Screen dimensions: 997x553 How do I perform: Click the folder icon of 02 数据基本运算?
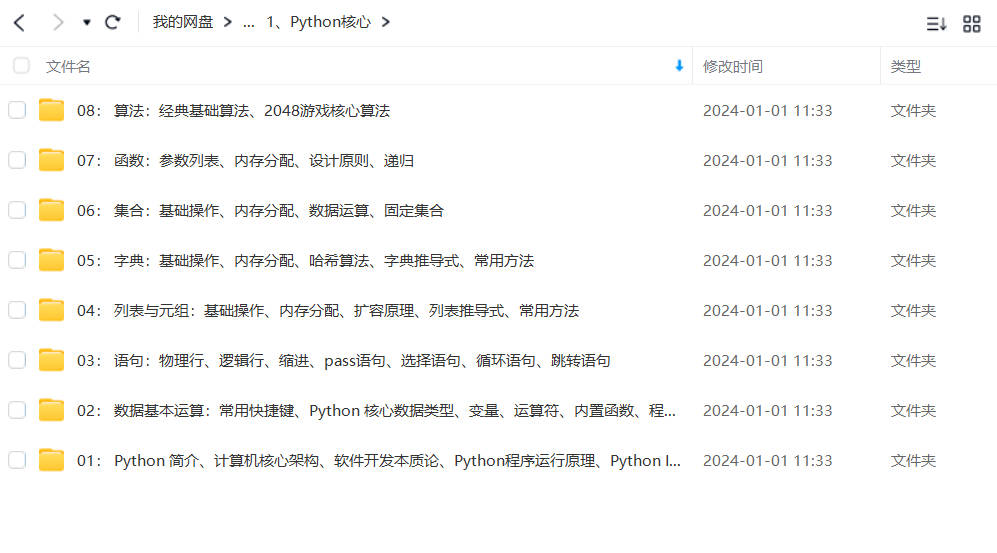point(52,410)
